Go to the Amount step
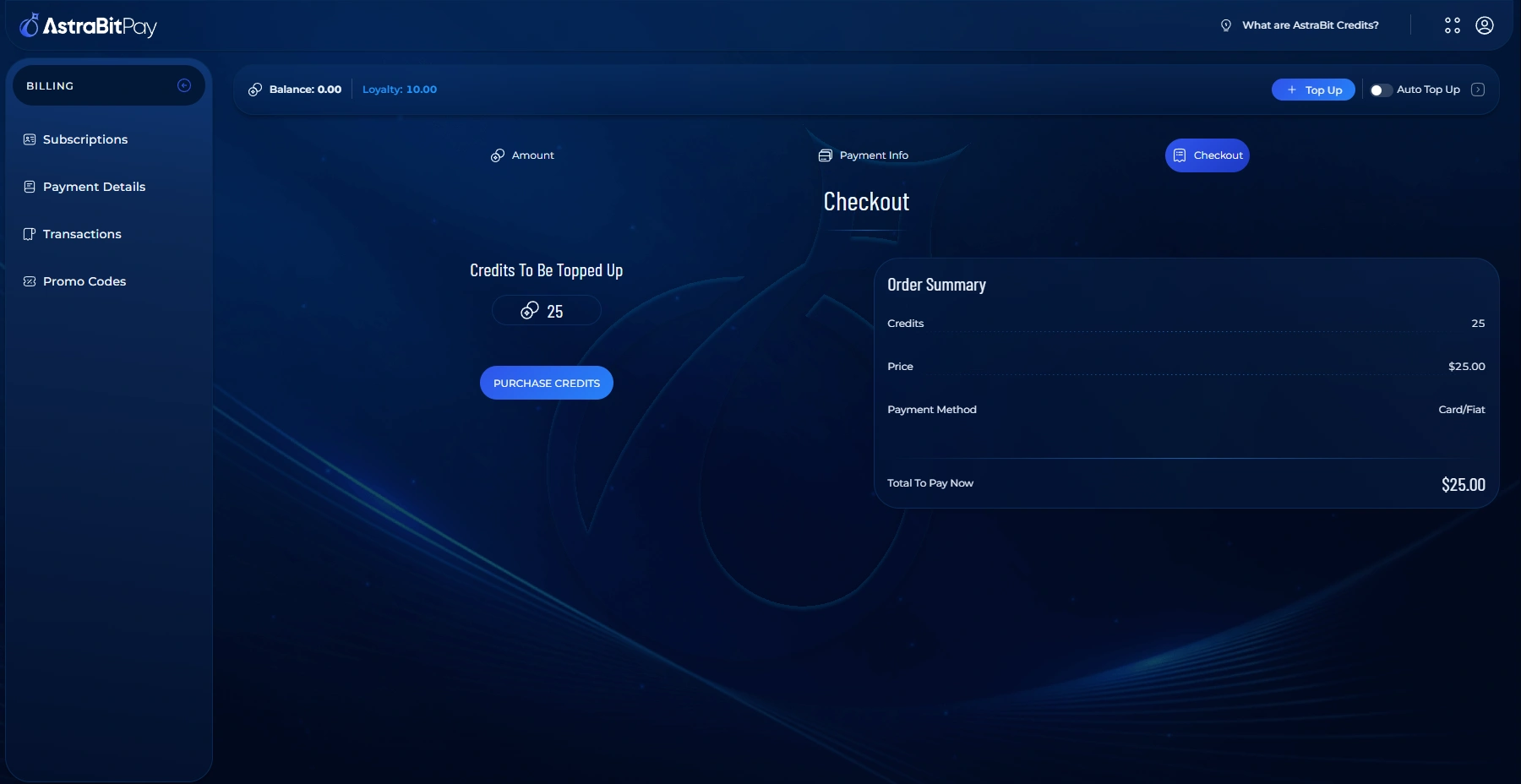The height and width of the screenshot is (784, 1521). click(x=522, y=155)
